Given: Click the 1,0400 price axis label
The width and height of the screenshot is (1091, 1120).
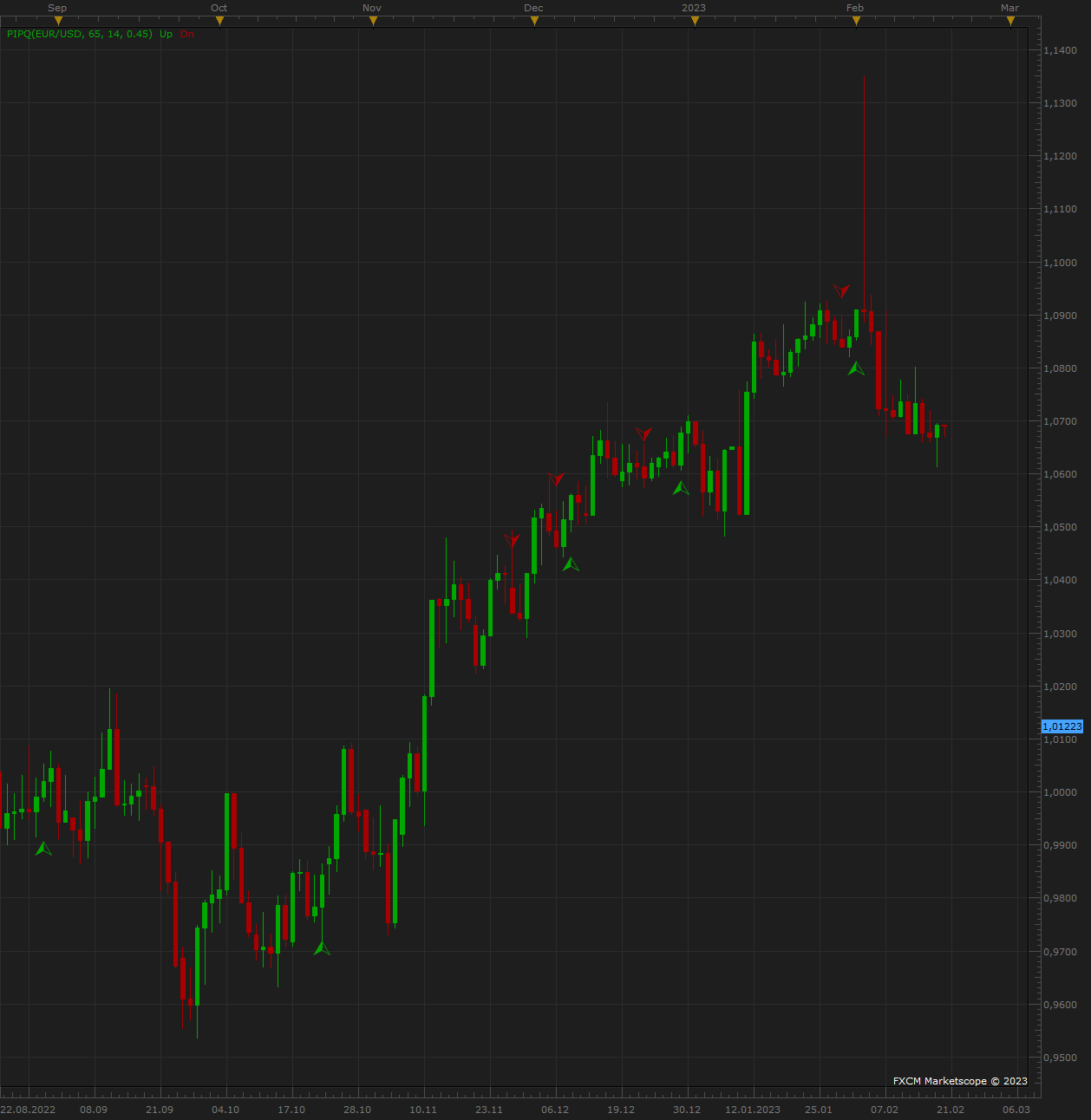Looking at the screenshot, I should click(x=1060, y=580).
